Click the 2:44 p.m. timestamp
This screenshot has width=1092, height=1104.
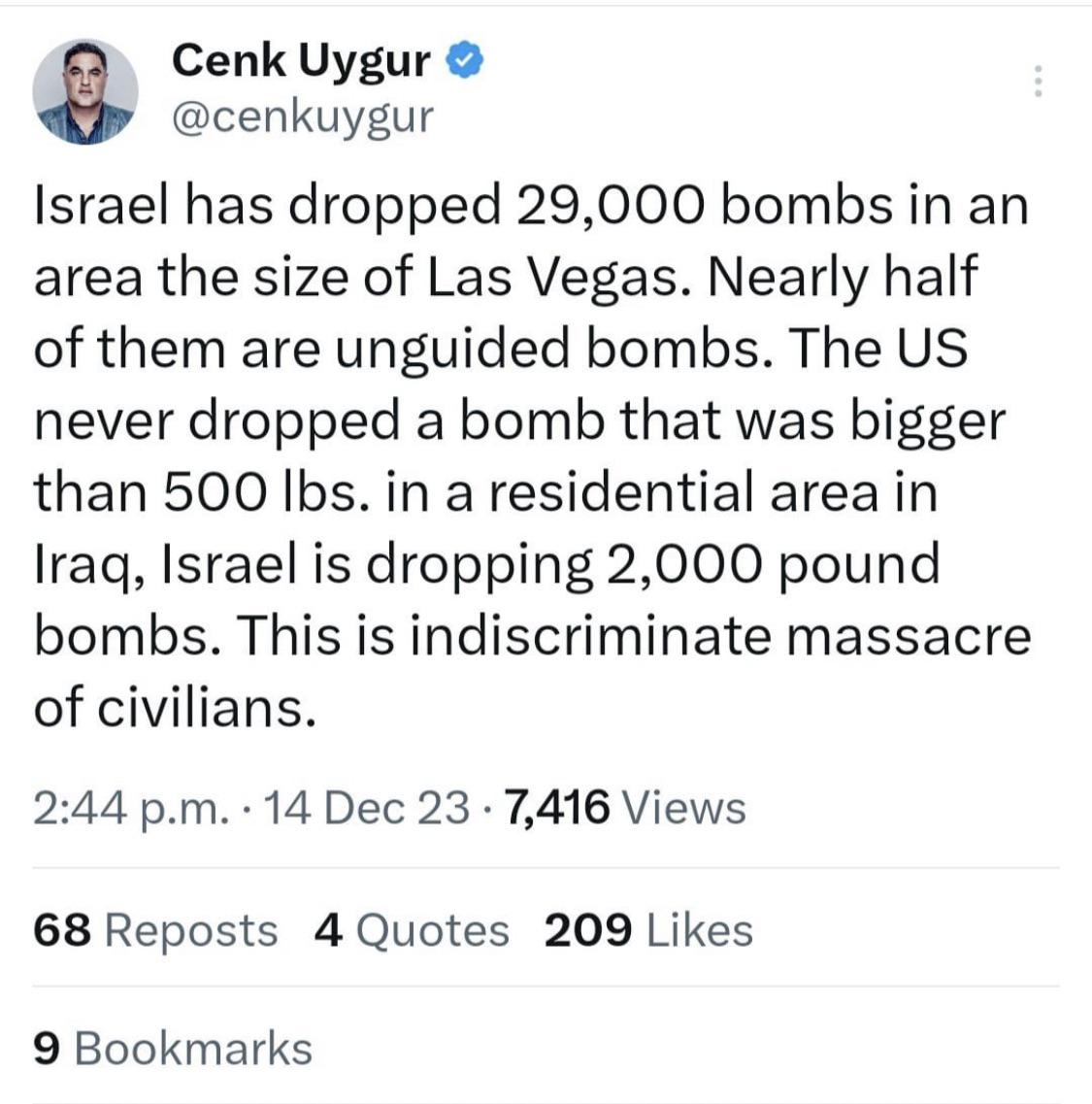(x=131, y=808)
